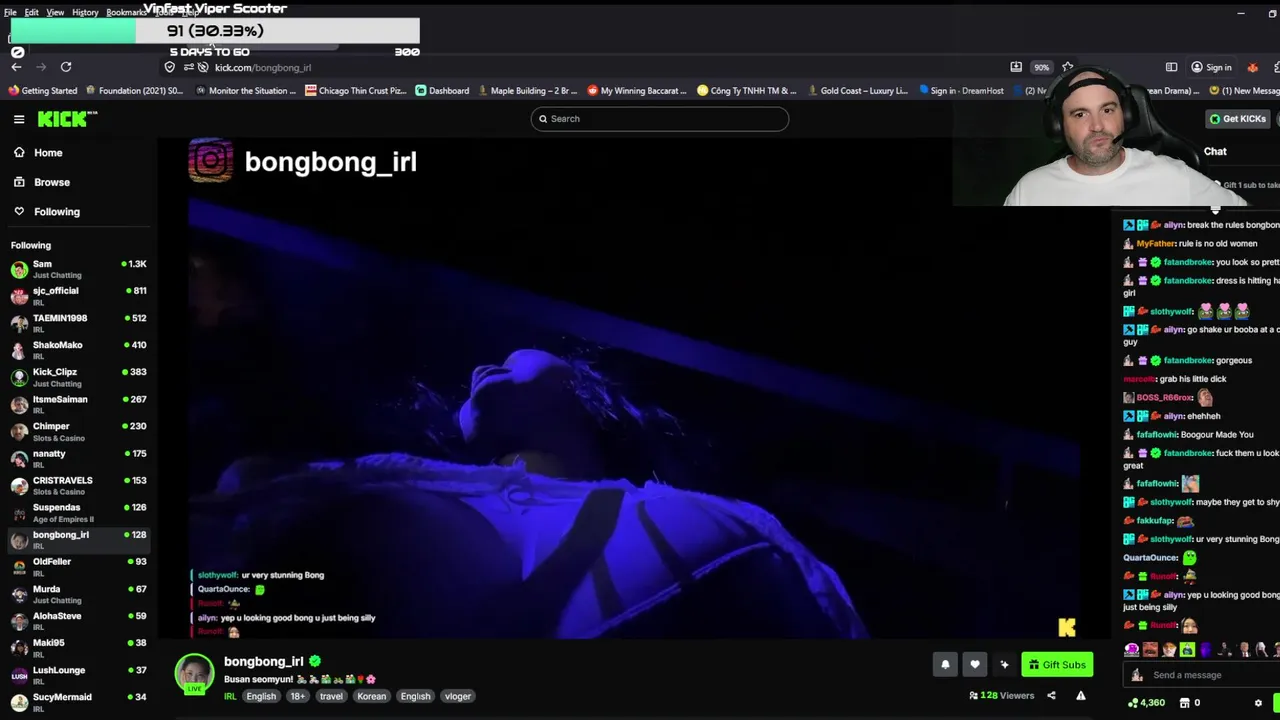Open Sam's channel in Following list
This screenshot has width=1280, height=720.
78,268
